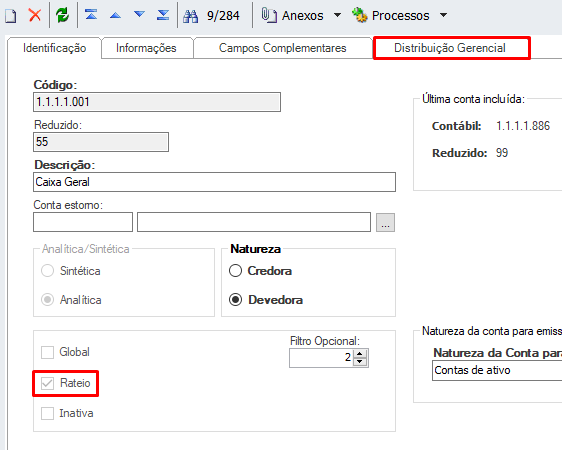Expand the Anexos dropdown arrow
Image resolution: width=562 pixels, height=450 pixels.
point(337,15)
